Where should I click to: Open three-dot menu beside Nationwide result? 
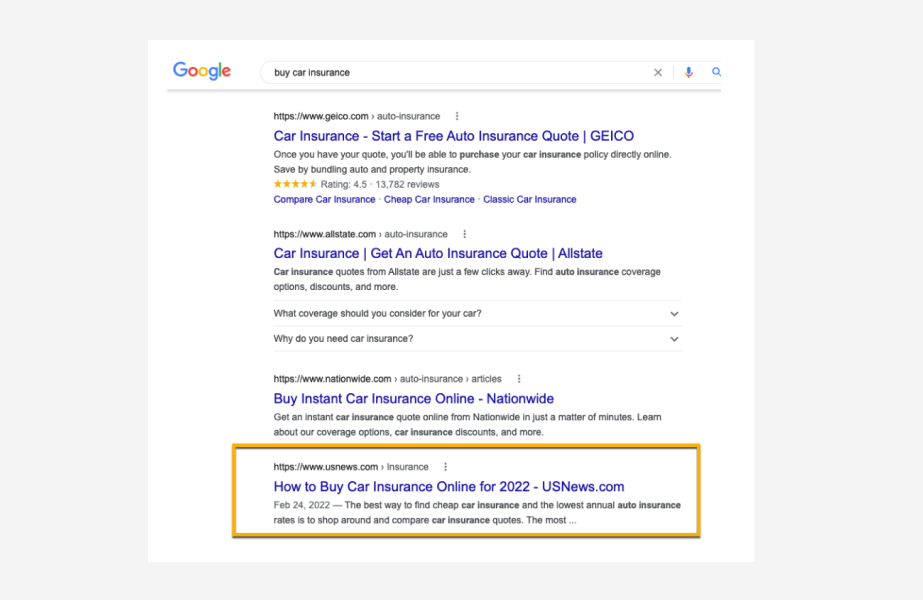click(518, 379)
